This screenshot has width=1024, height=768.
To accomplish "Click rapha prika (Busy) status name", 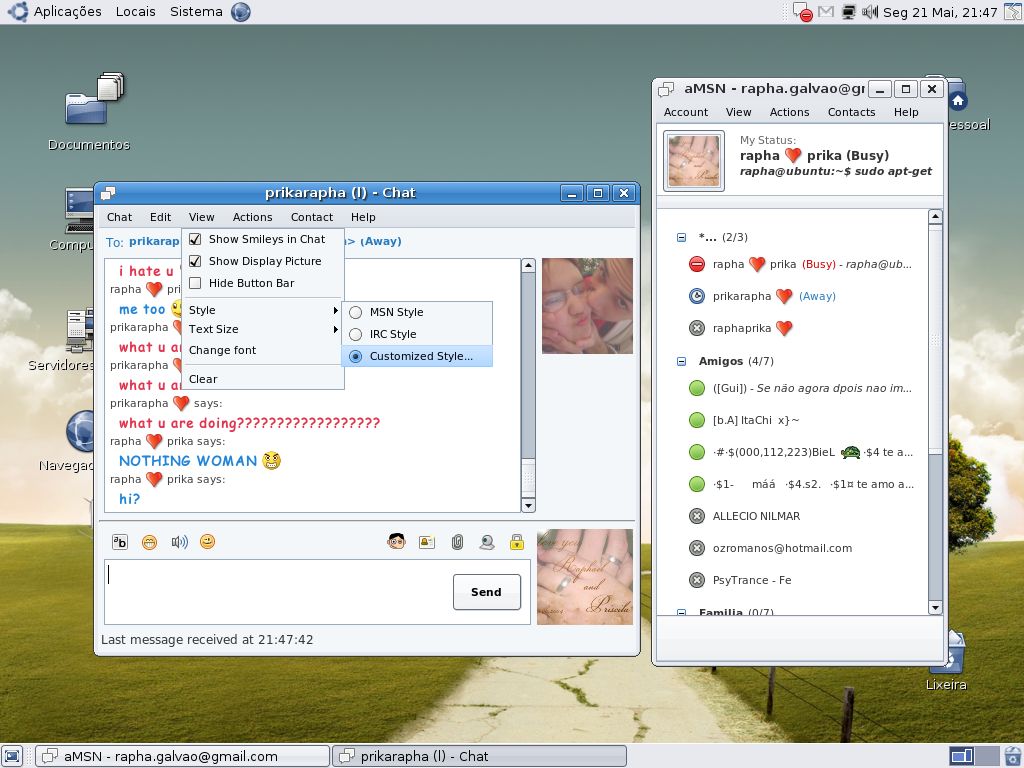I will click(x=814, y=155).
